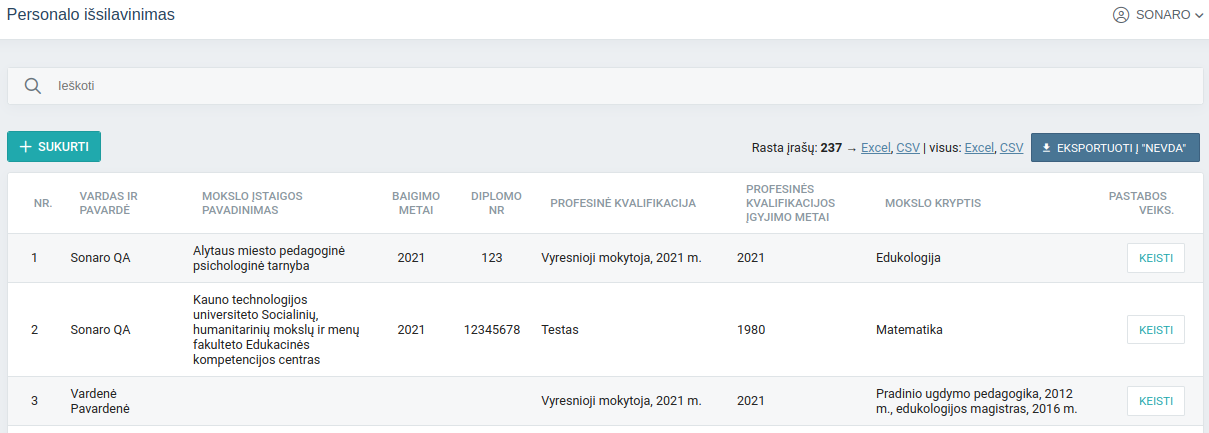Image resolution: width=1209 pixels, height=433 pixels.
Task: Export all records via Excel link
Action: (x=979, y=148)
